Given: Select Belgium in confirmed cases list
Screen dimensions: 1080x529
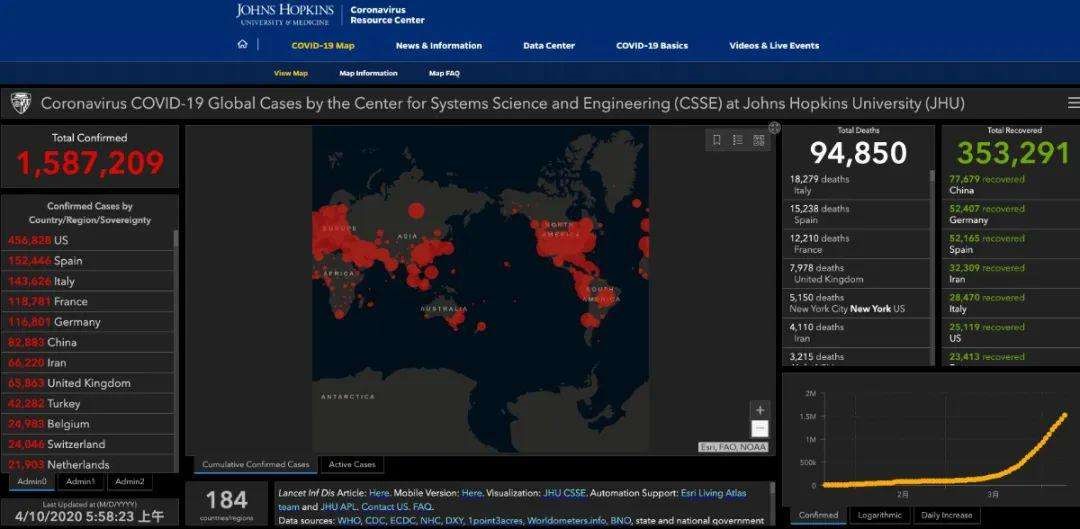Looking at the screenshot, I should [87, 424].
